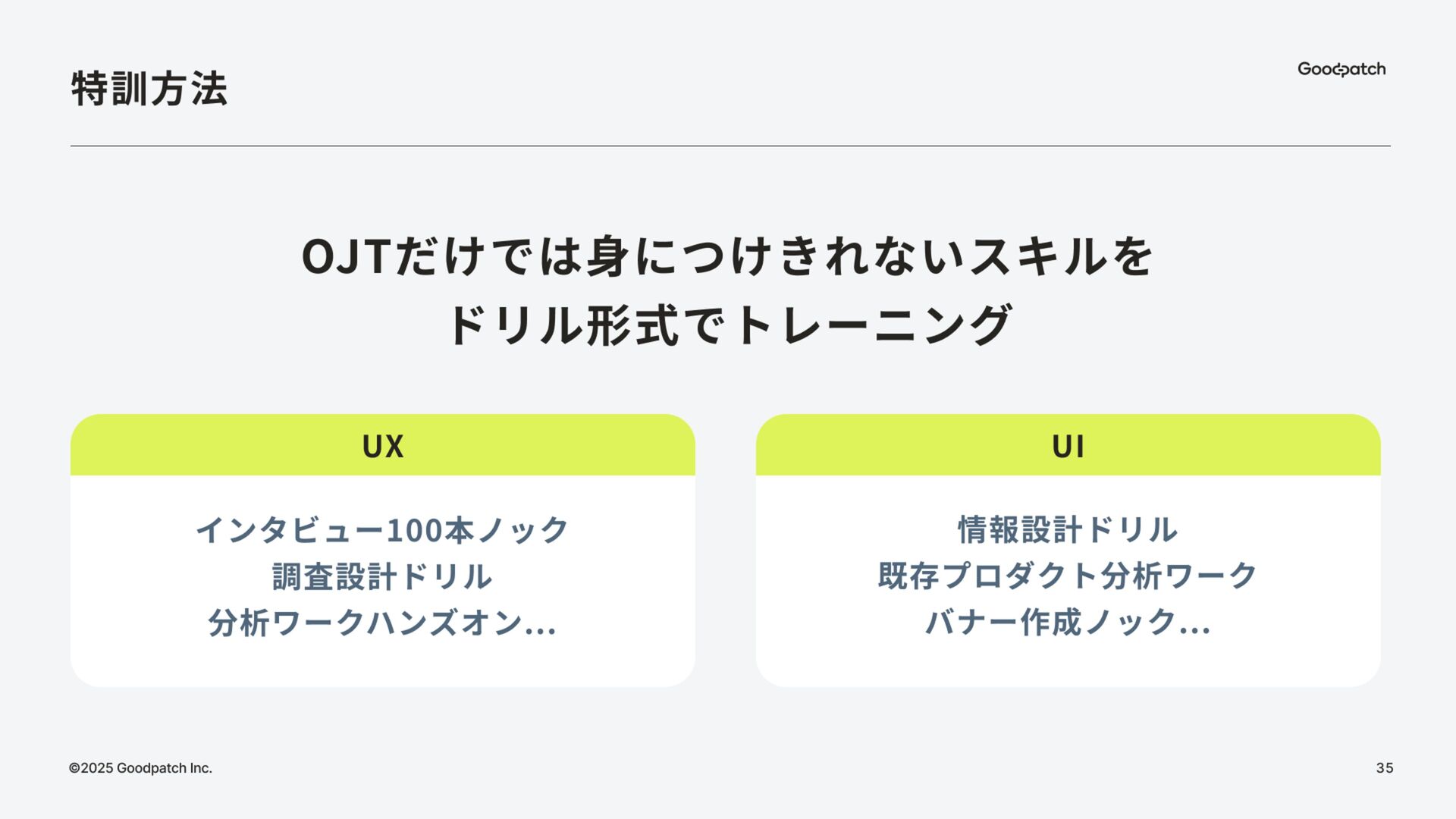Click the horizontal divider under the title
The height and width of the screenshot is (819, 1456).
click(x=730, y=146)
